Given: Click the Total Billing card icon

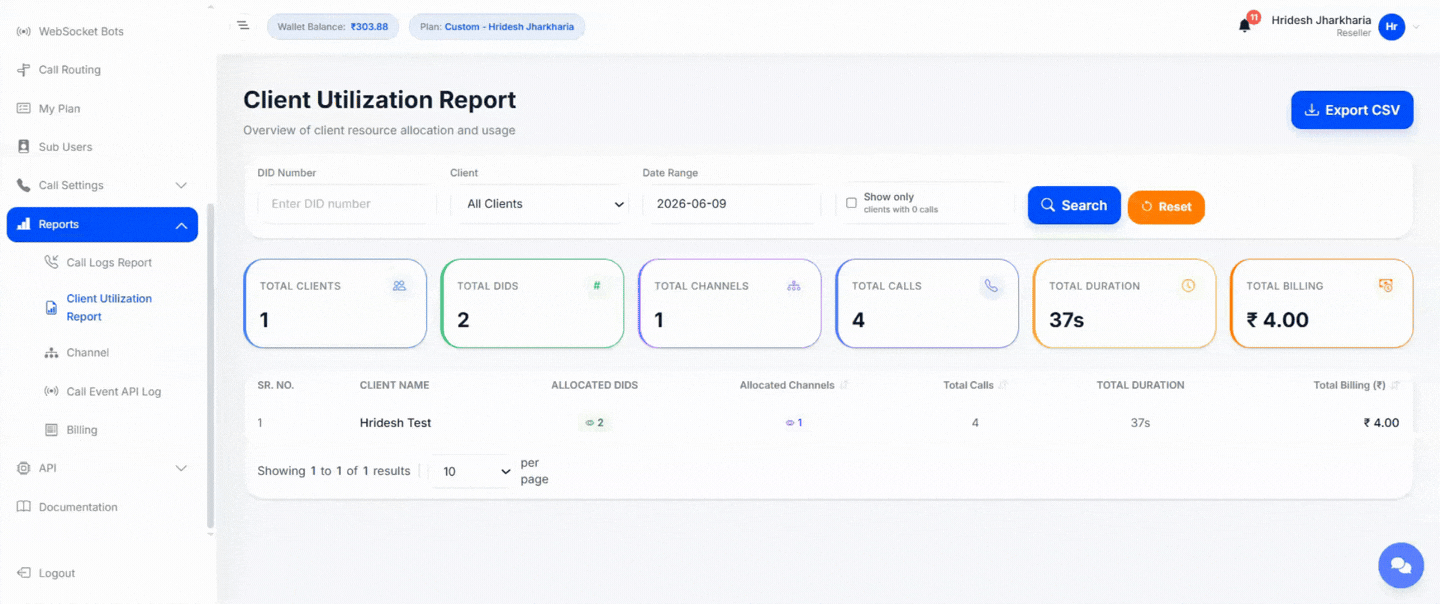Looking at the screenshot, I should [1385, 286].
